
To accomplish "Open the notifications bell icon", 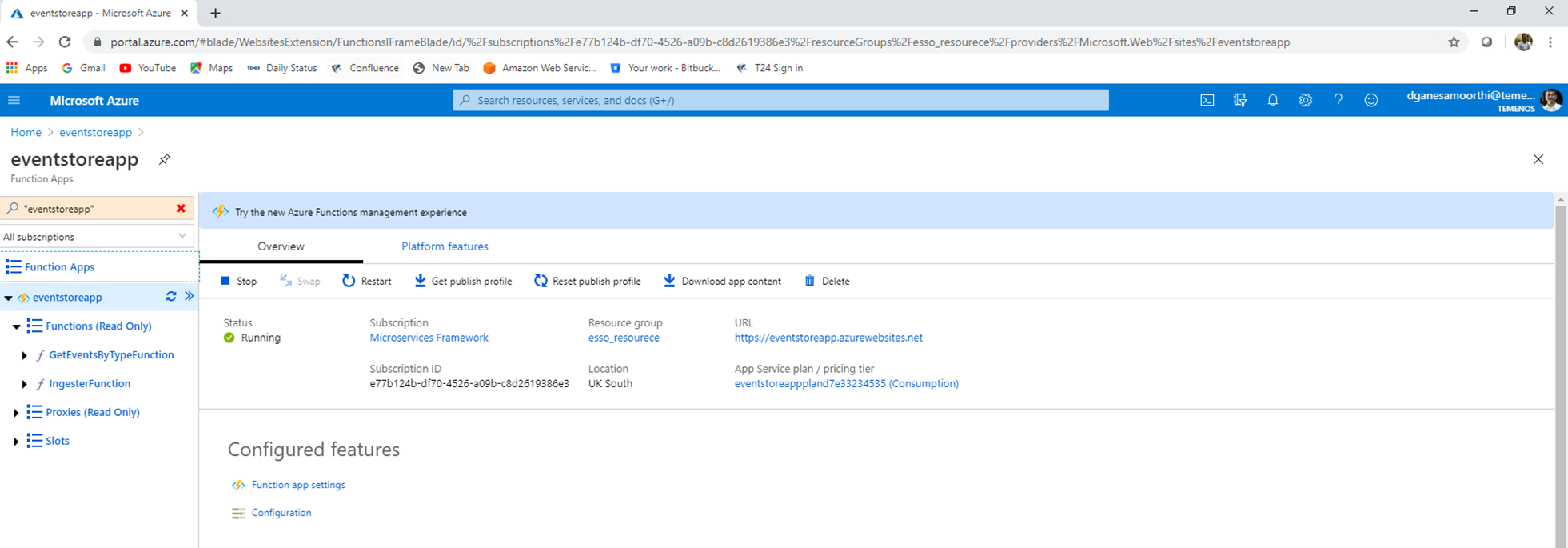I will (1272, 100).
